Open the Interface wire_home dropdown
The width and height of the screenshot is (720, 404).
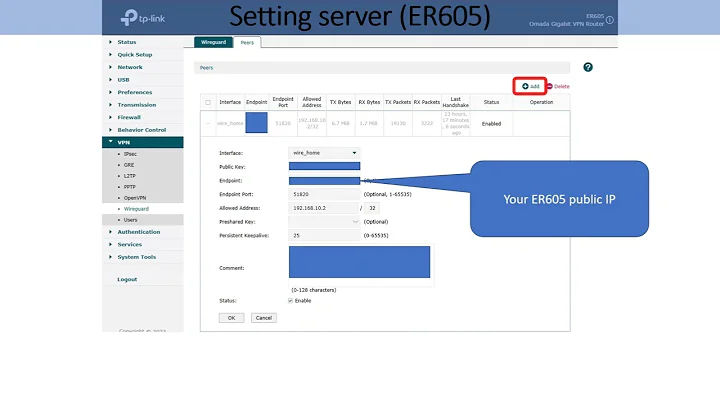pyautogui.click(x=324, y=153)
